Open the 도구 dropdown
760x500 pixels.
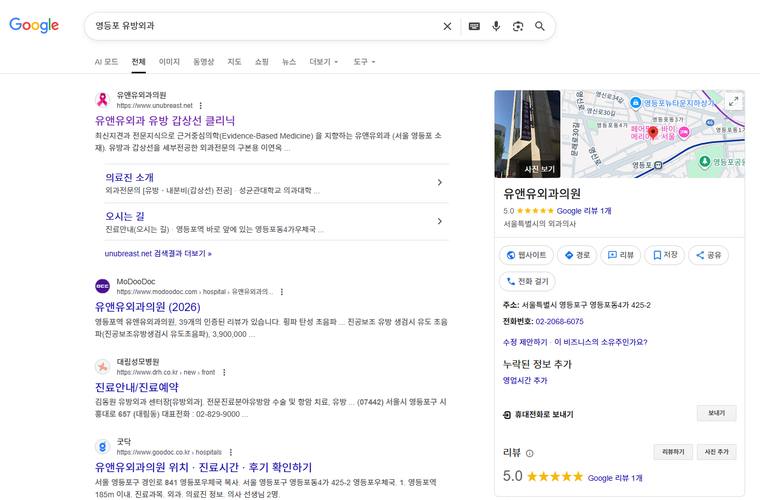[x=364, y=62]
